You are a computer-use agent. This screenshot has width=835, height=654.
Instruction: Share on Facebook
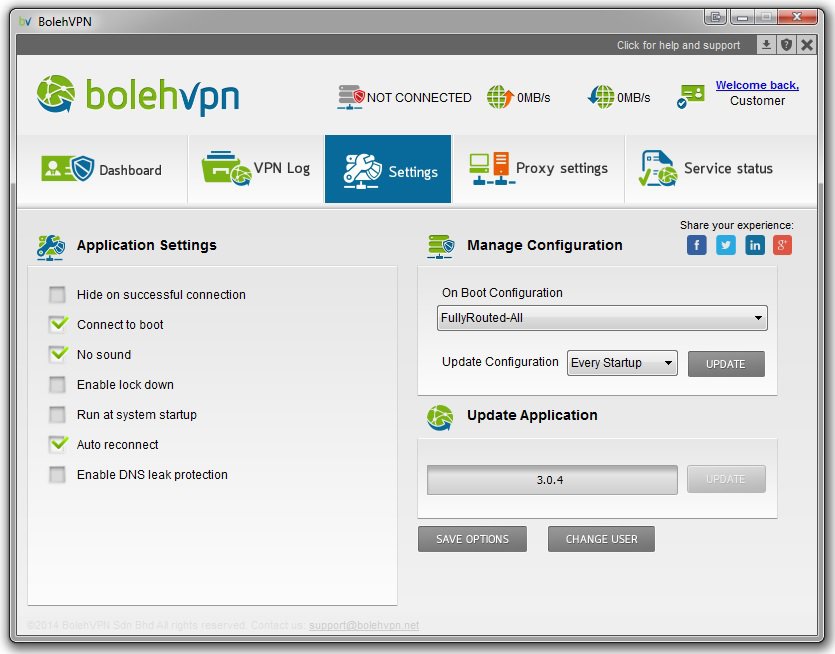click(697, 246)
